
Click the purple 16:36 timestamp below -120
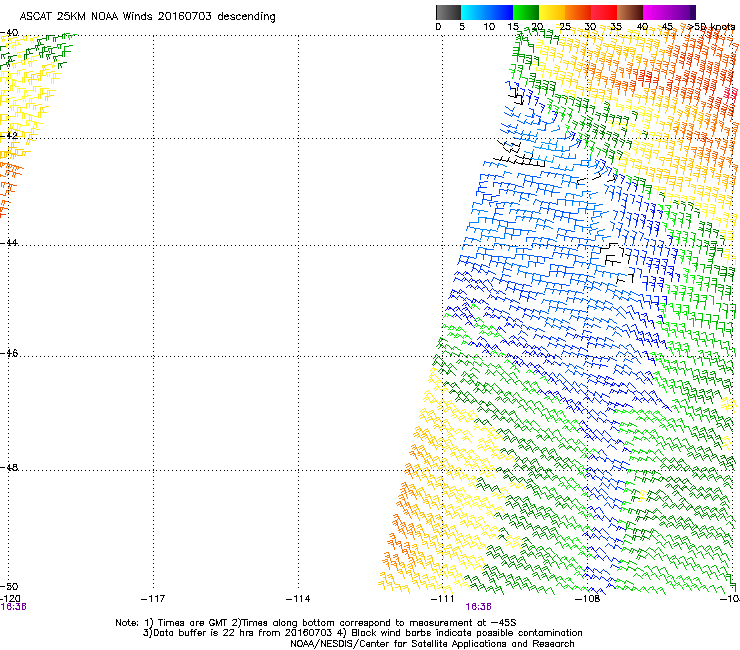tap(13, 607)
